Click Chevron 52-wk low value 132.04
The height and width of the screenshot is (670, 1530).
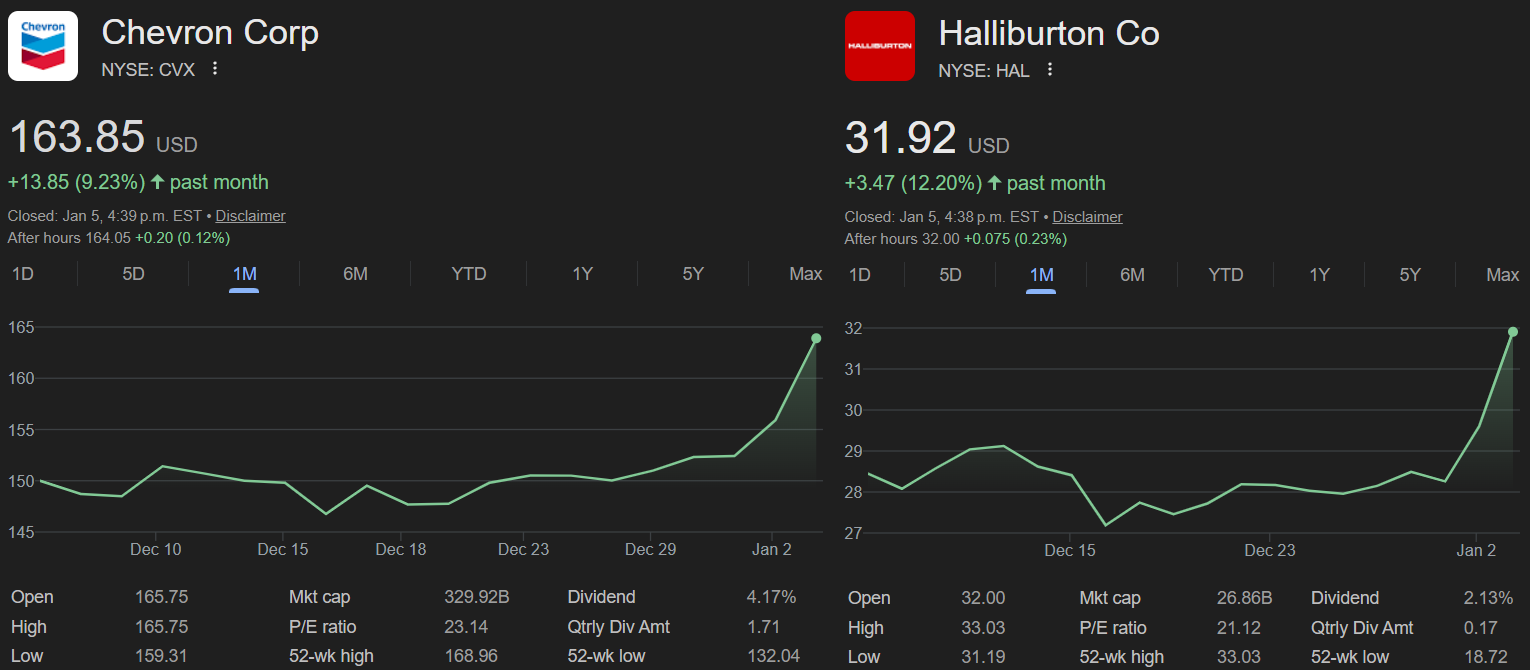point(772,656)
